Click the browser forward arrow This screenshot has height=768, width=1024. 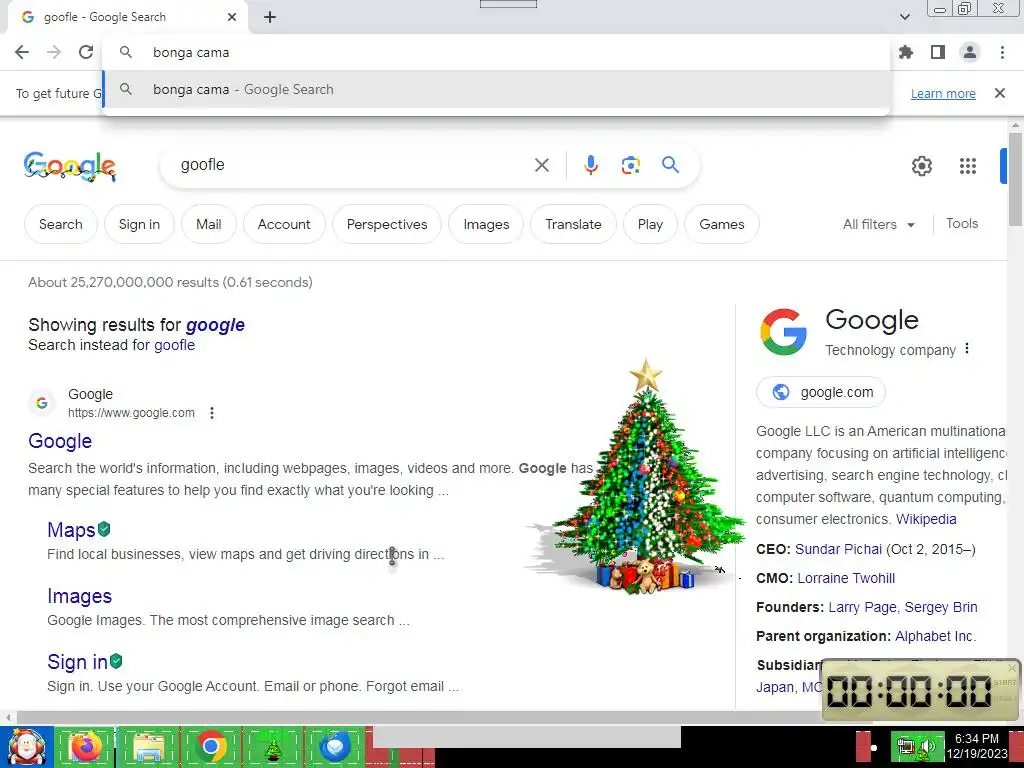point(54,52)
